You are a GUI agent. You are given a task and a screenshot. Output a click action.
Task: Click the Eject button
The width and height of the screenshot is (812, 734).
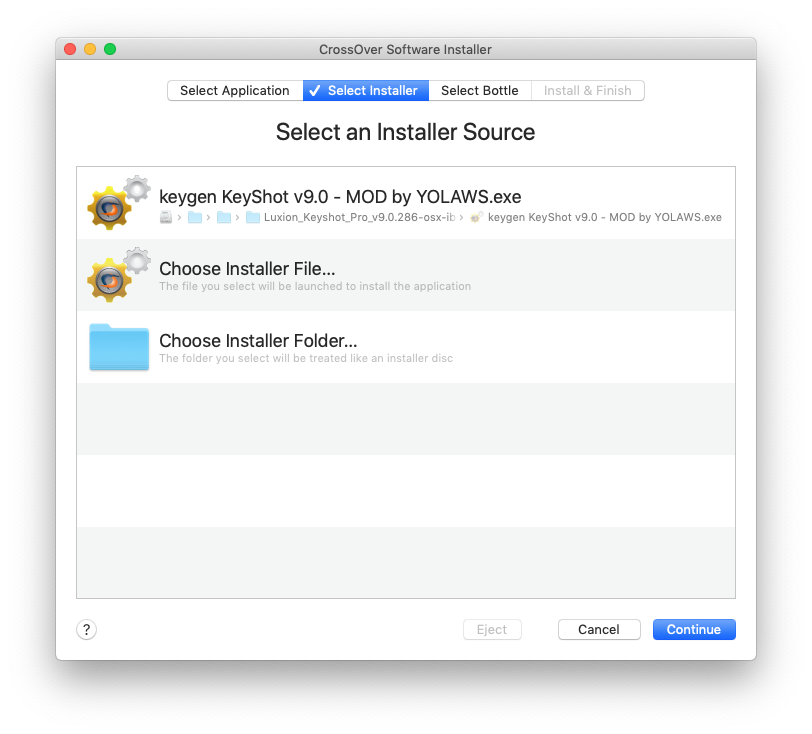coord(492,629)
